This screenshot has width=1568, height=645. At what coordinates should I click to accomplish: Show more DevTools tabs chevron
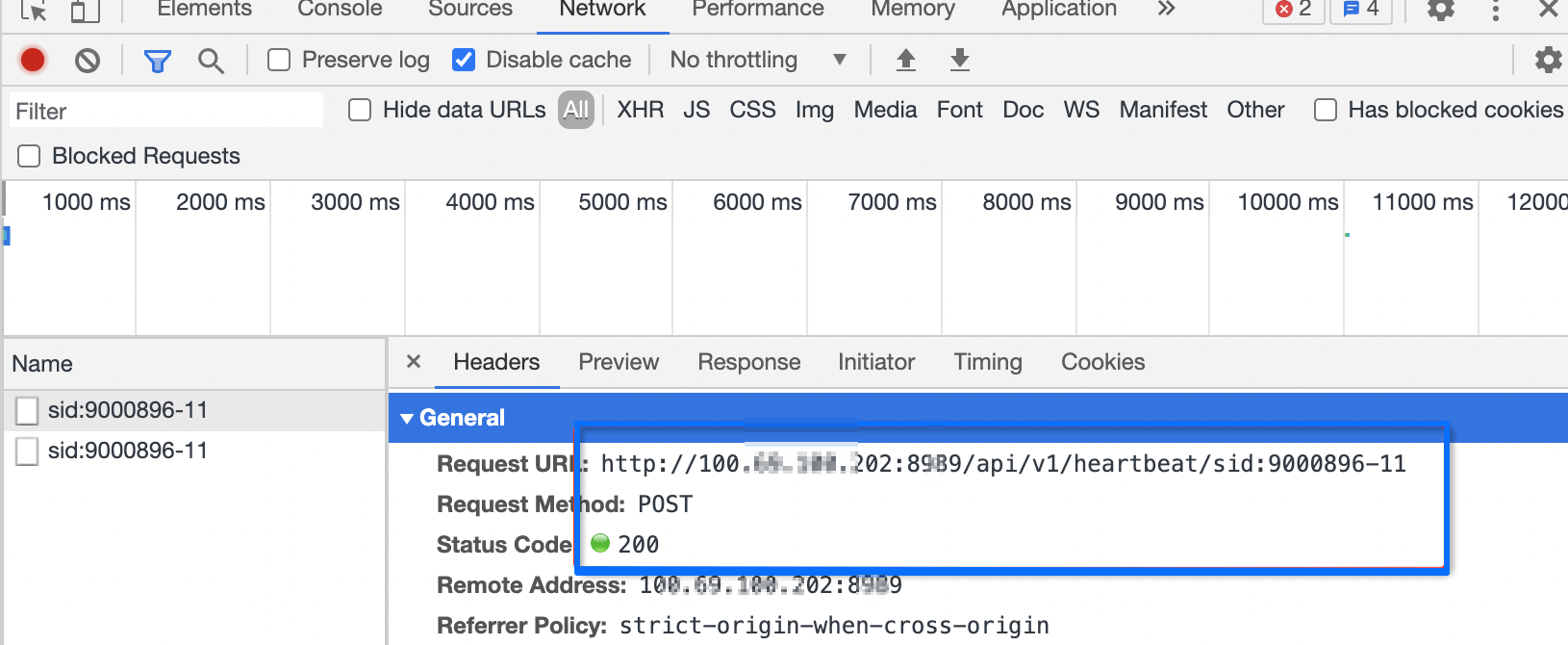1166,10
